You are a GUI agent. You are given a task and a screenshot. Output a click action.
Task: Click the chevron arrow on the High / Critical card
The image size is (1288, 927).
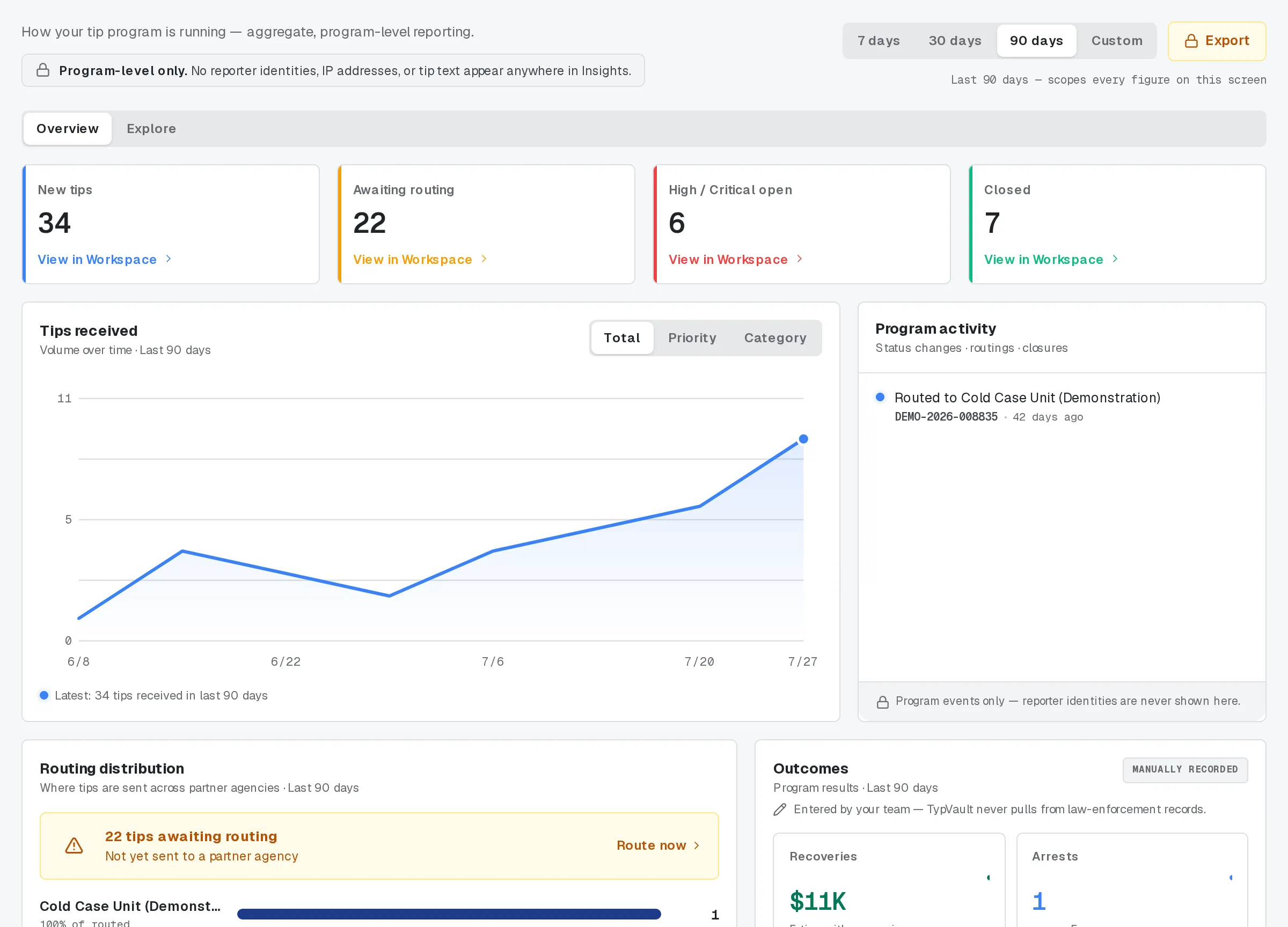pos(800,259)
